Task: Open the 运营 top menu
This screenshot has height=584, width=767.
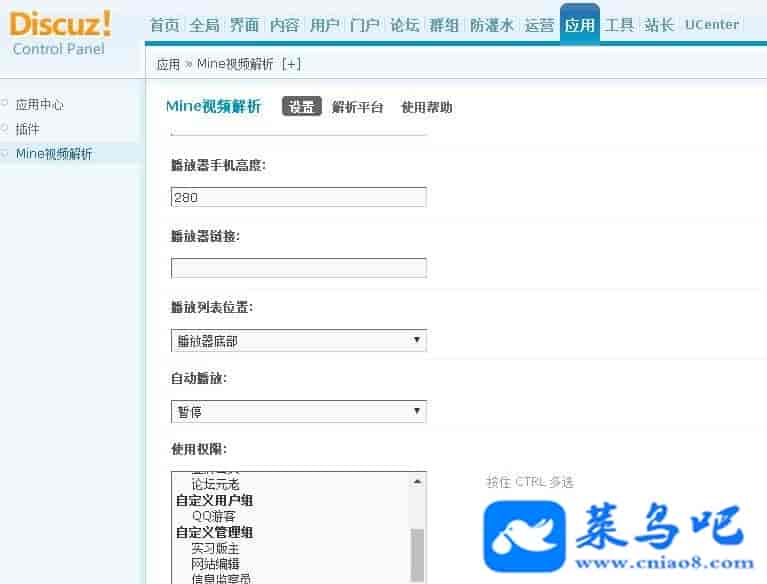Action: pos(539,24)
